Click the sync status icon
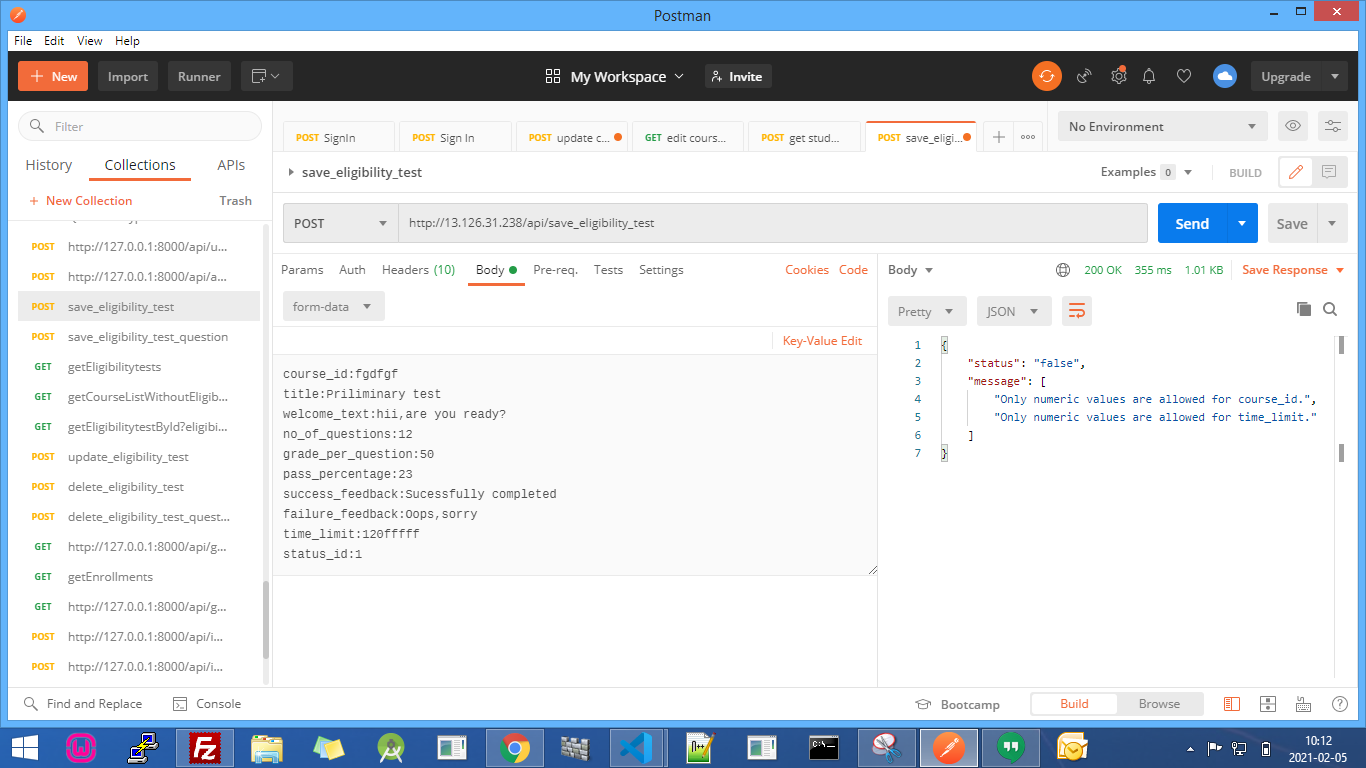1366x768 pixels. click(1047, 76)
